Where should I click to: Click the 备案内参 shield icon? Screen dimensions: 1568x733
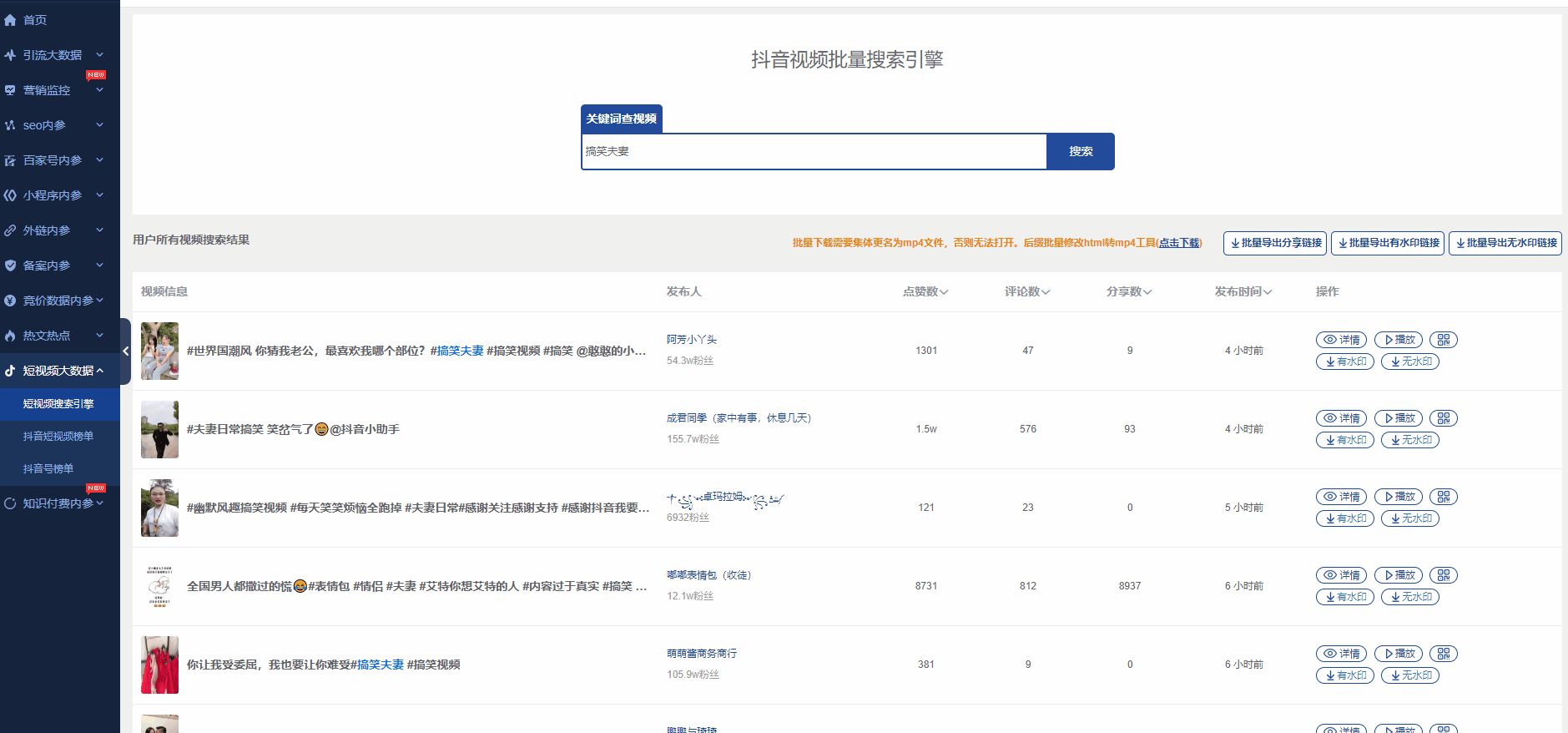point(10,265)
